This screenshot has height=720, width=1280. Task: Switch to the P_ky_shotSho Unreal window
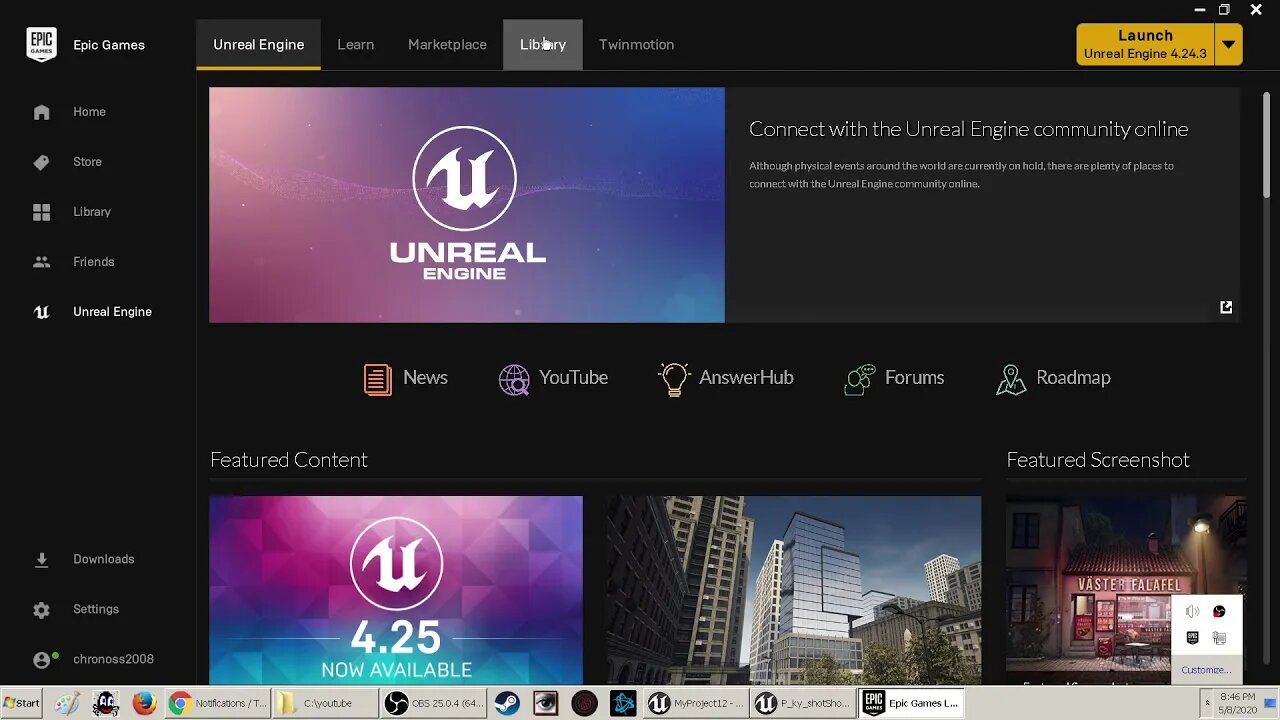tap(805, 703)
